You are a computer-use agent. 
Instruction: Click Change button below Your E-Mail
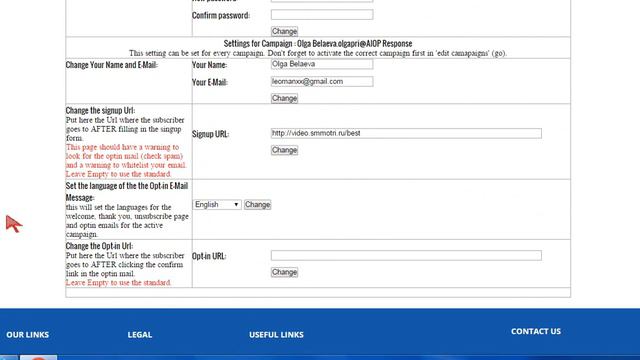(x=284, y=98)
